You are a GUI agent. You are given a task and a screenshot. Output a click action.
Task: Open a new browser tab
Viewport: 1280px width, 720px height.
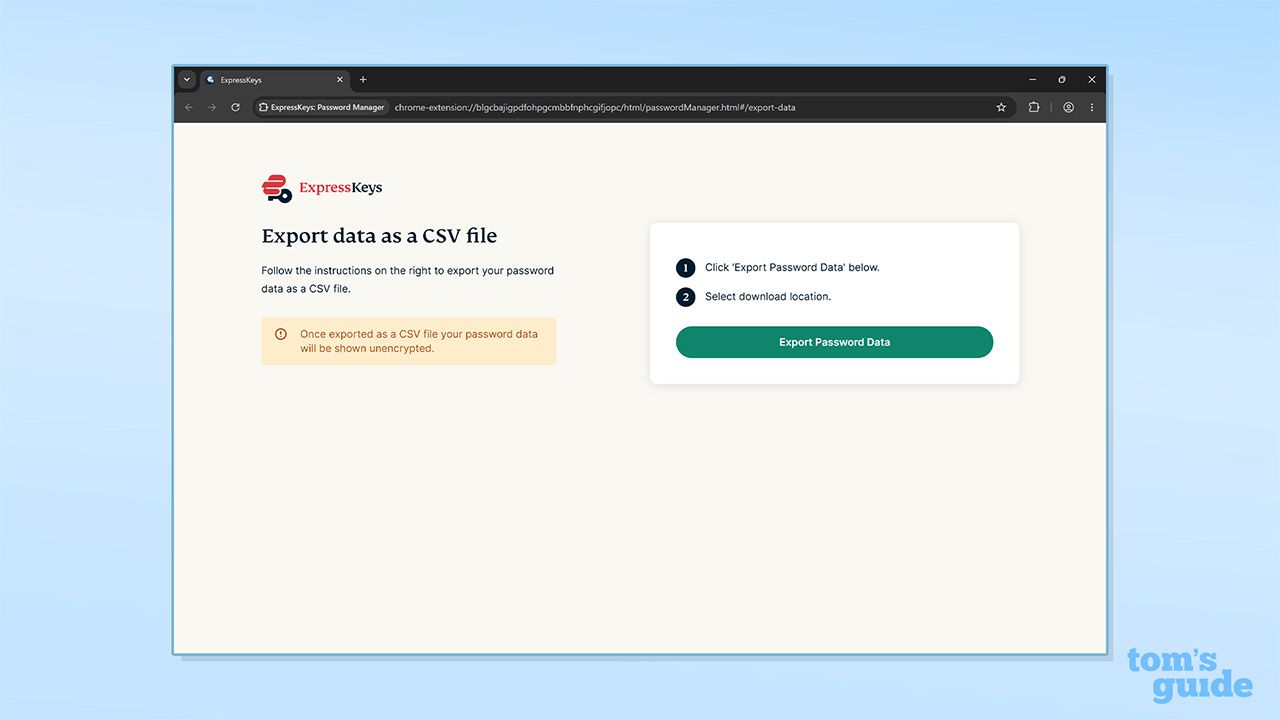(363, 80)
